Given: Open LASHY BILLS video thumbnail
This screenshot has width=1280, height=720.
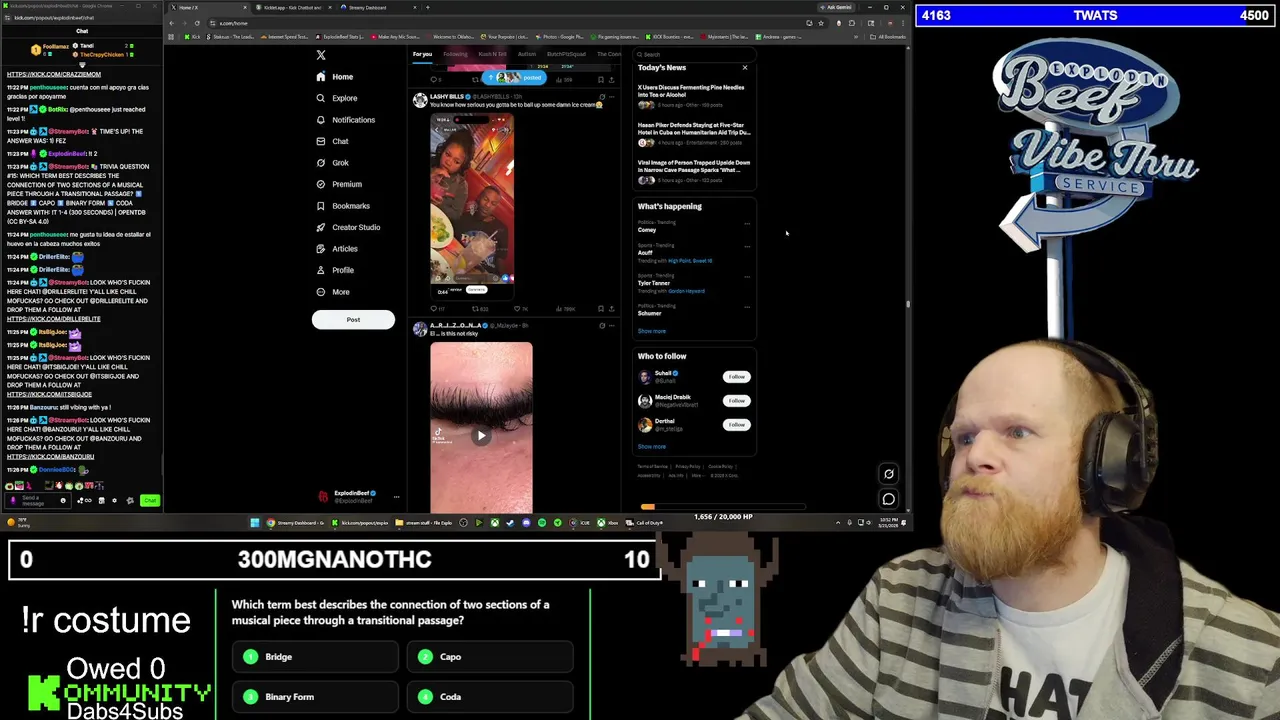Looking at the screenshot, I should pyautogui.click(x=472, y=205).
